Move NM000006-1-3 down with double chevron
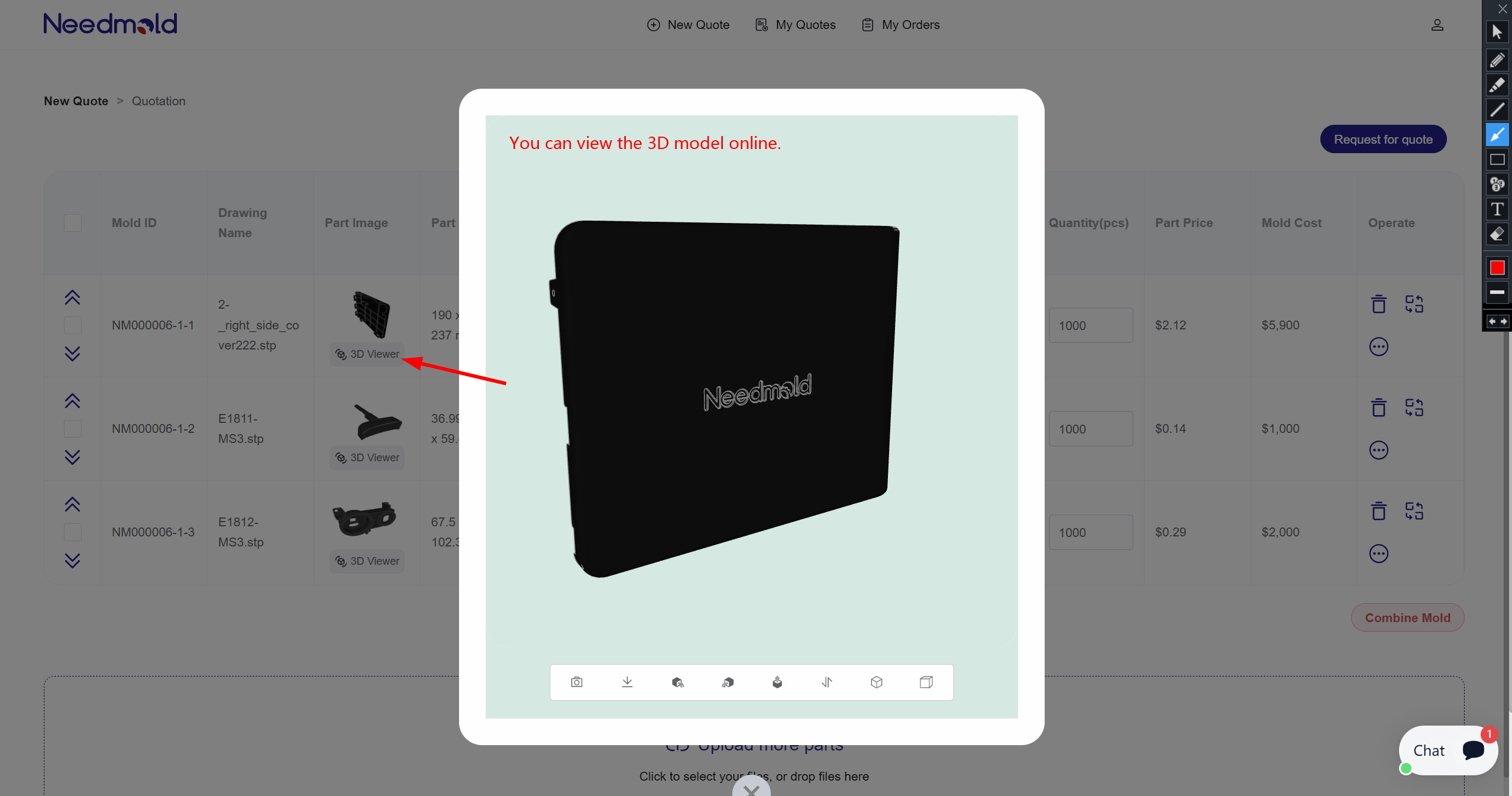The width and height of the screenshot is (1512, 796). point(72,561)
